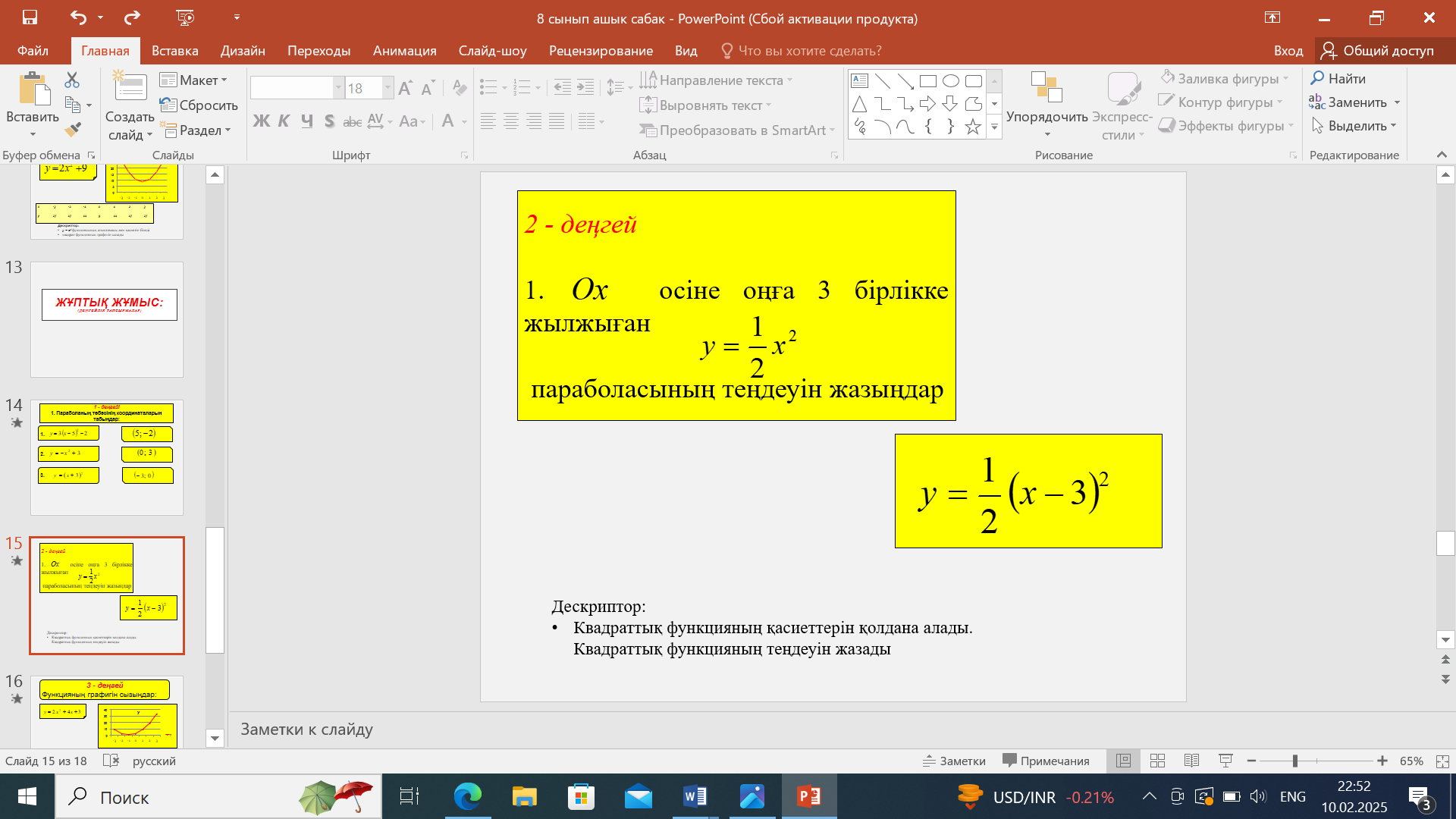Click the Save icon in title bar
The image size is (1456, 819).
tap(30, 17)
